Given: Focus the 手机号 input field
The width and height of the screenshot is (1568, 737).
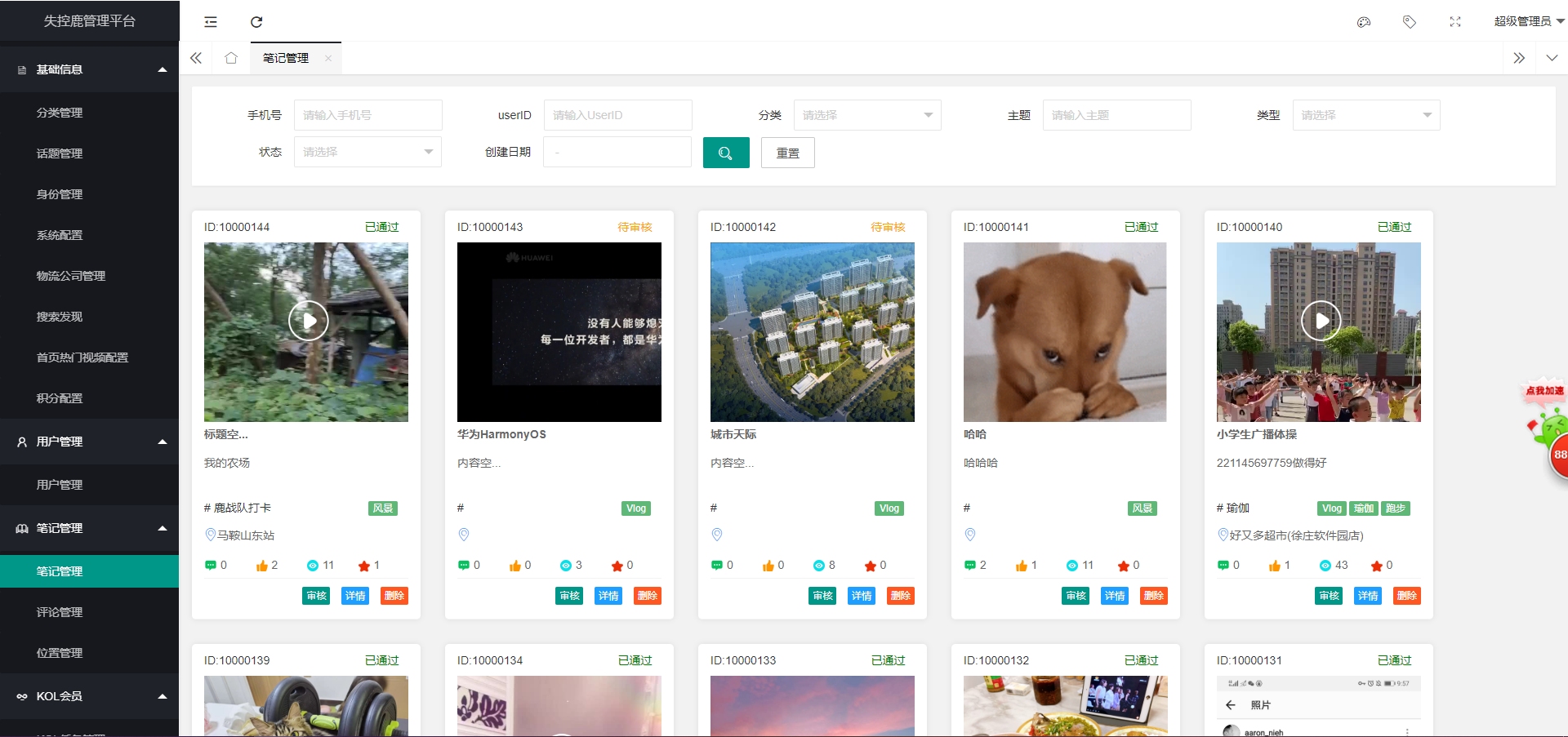Looking at the screenshot, I should coord(368,115).
